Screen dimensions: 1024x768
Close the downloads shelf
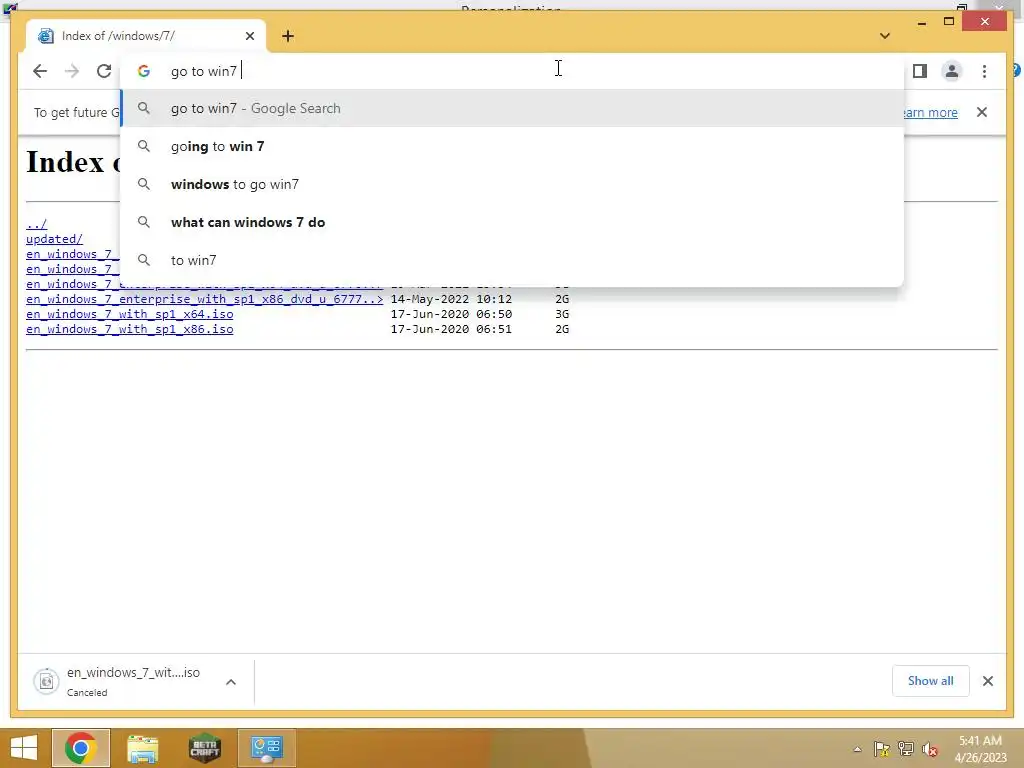[987, 681]
